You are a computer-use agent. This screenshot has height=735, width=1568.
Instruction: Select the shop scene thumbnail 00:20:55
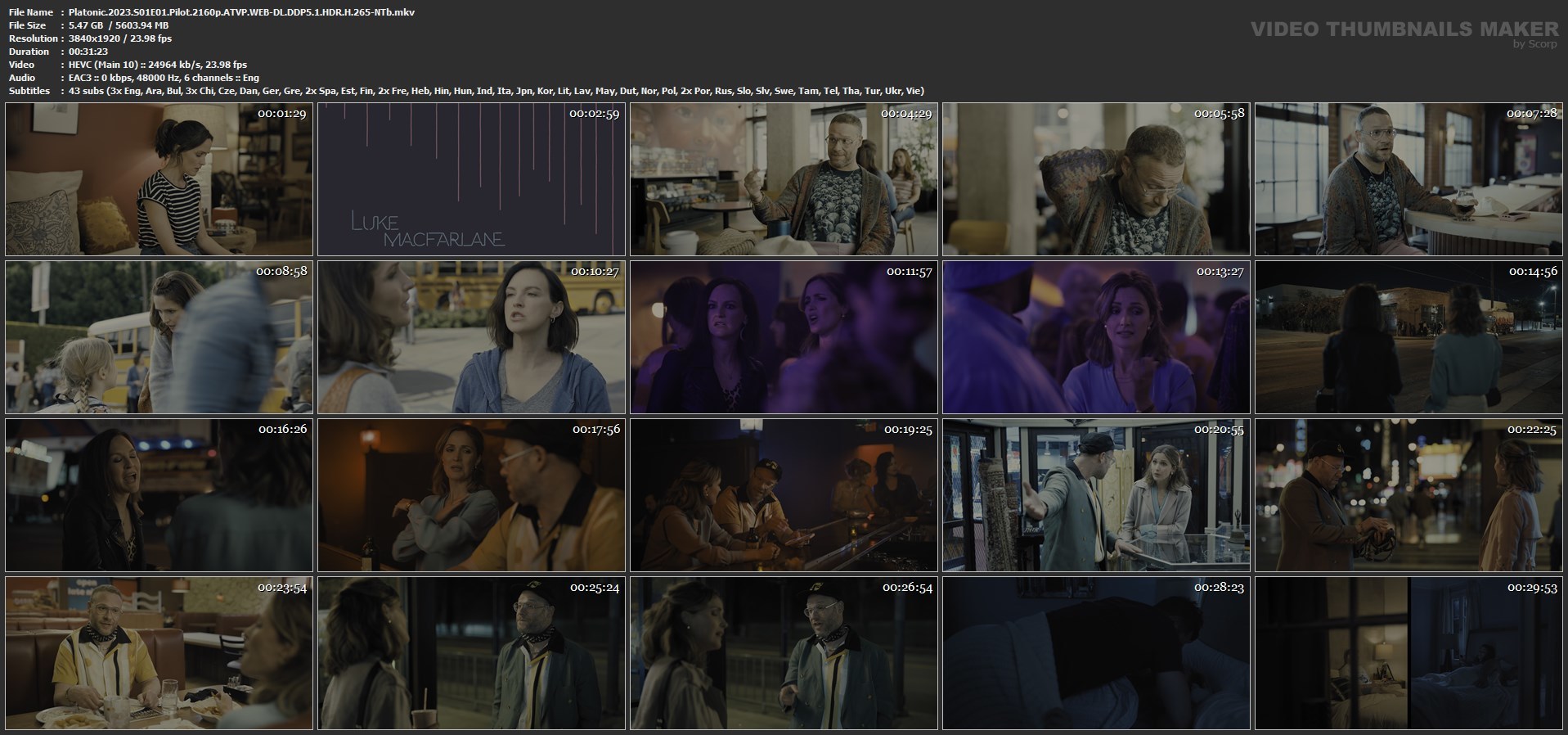1096,495
